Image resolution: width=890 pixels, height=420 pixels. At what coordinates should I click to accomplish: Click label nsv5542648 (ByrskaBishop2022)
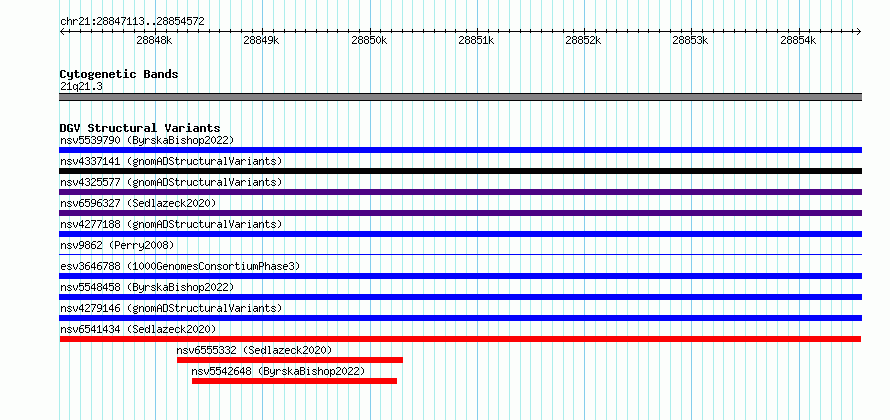click(278, 371)
